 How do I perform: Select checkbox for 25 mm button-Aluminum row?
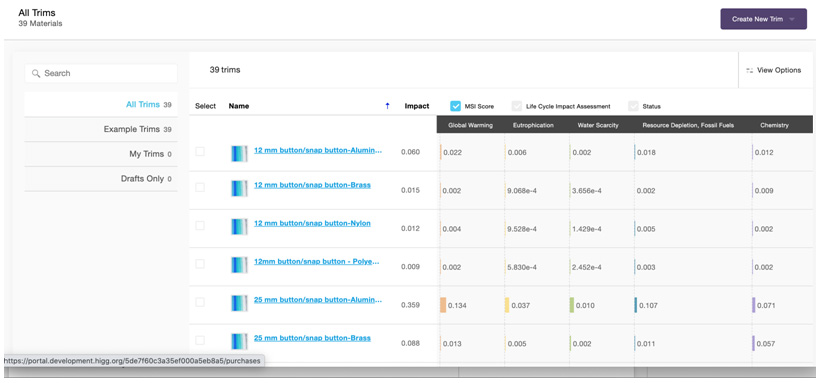[200, 302]
